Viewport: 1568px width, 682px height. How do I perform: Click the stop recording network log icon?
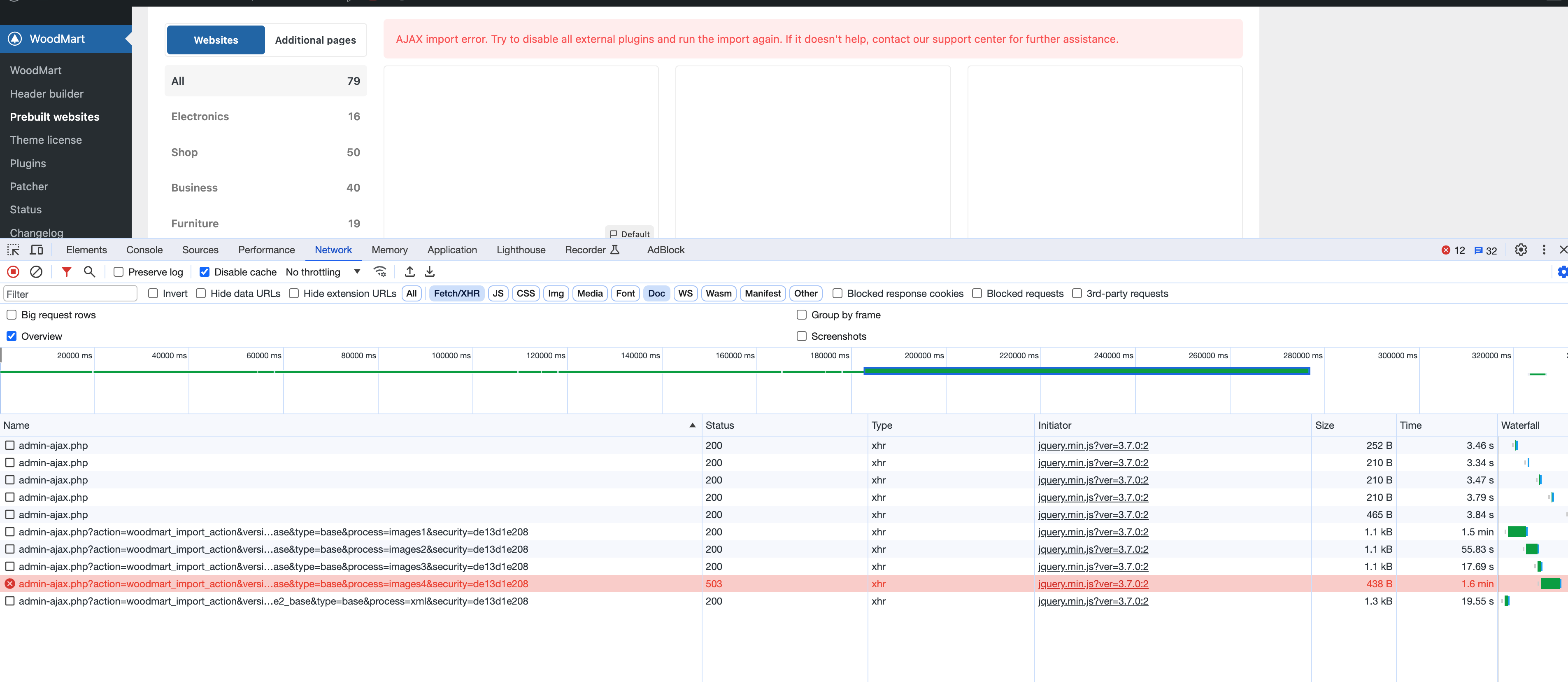point(13,272)
